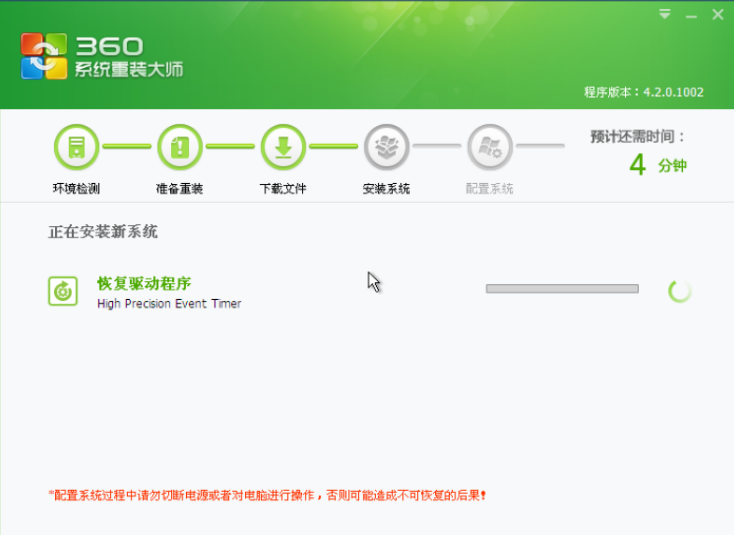
Task: Click the 安装系统 label
Action: tap(386, 189)
